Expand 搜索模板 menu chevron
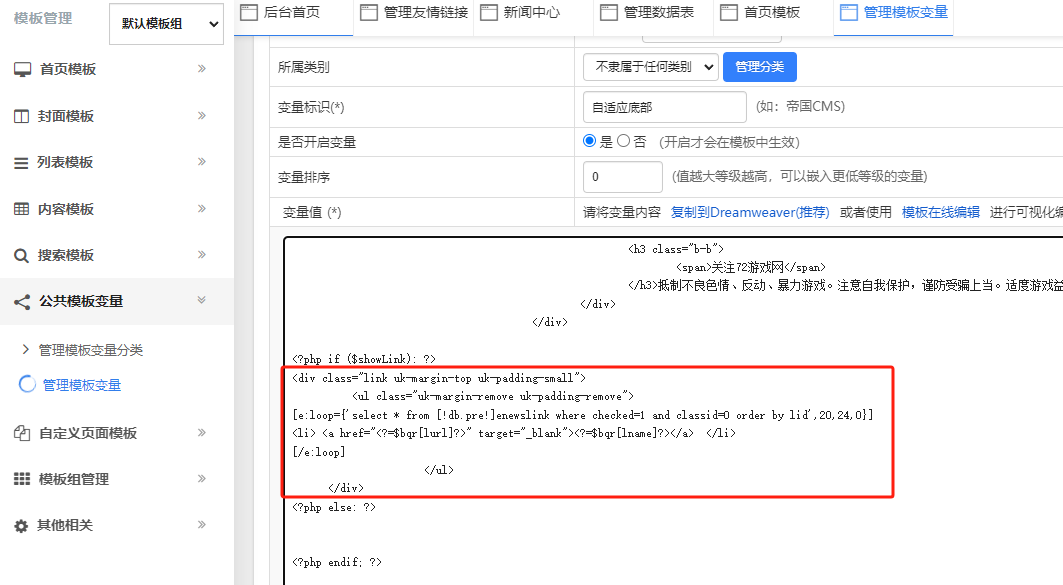 point(201,254)
